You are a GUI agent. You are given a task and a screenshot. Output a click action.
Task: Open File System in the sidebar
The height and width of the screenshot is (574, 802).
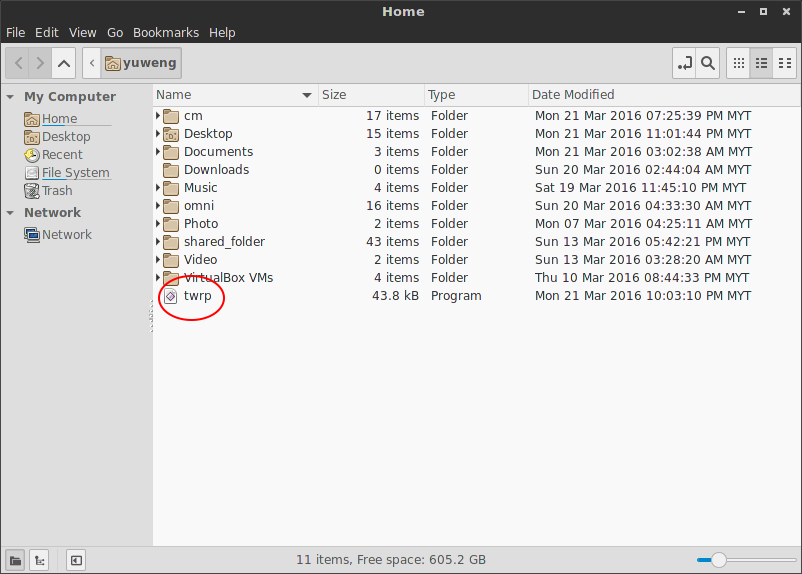point(76,173)
